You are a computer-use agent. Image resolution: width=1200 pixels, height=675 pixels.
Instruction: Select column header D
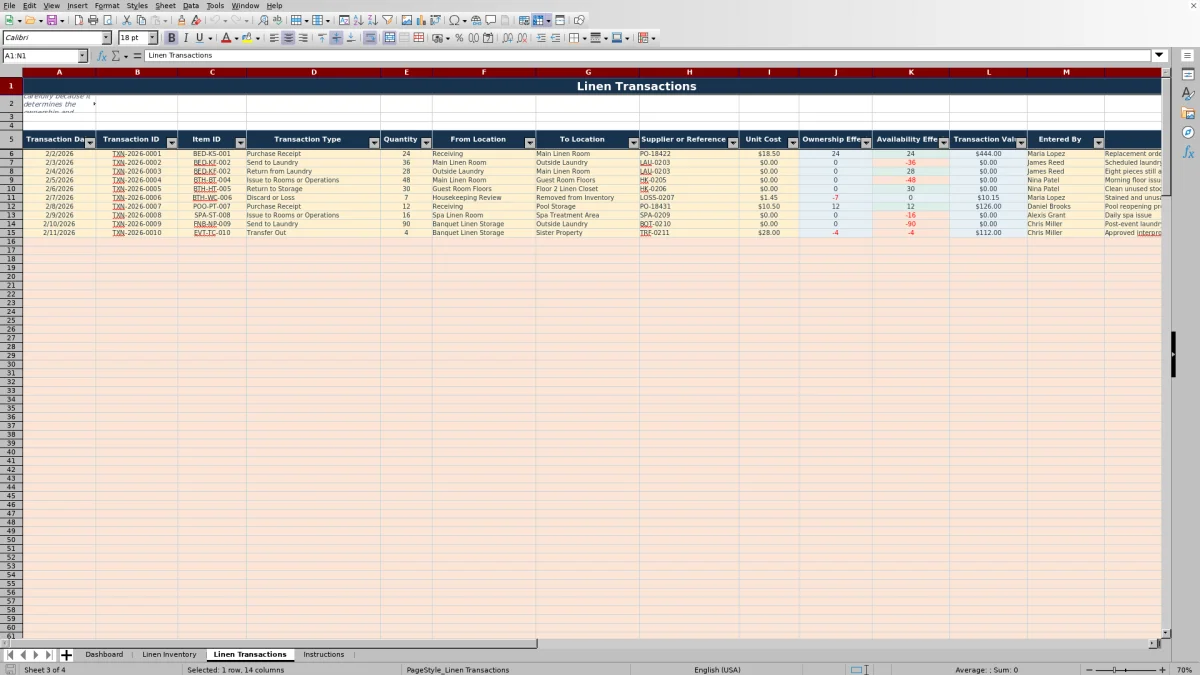tap(313, 72)
